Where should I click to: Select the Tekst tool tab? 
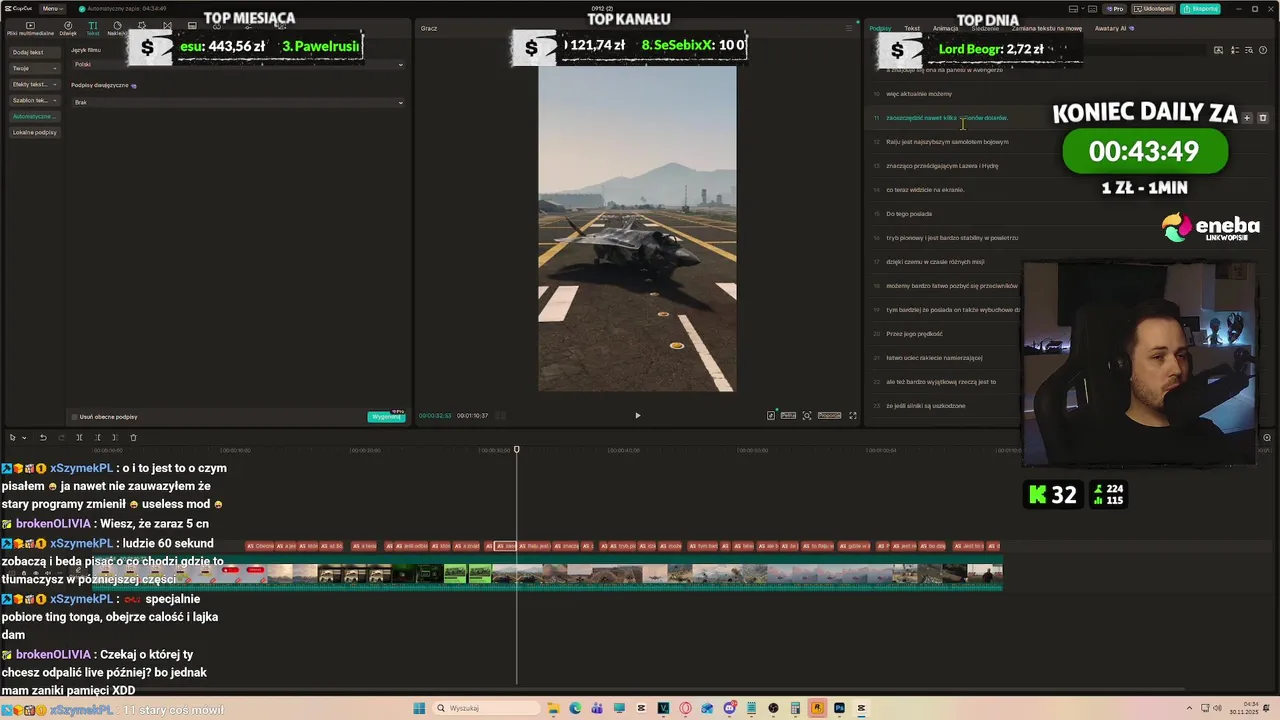[92, 28]
